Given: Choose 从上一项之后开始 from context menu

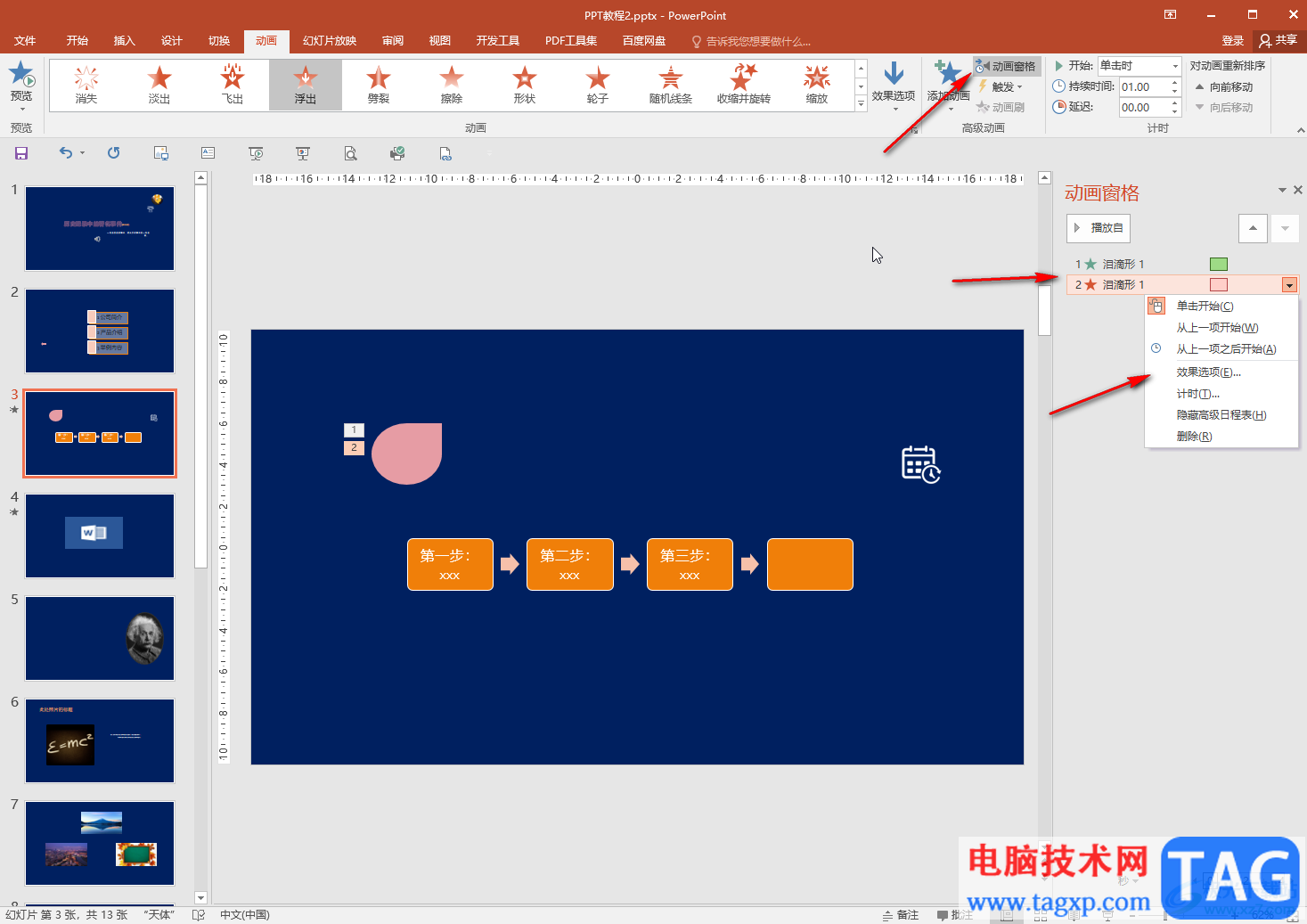Looking at the screenshot, I should point(1221,348).
